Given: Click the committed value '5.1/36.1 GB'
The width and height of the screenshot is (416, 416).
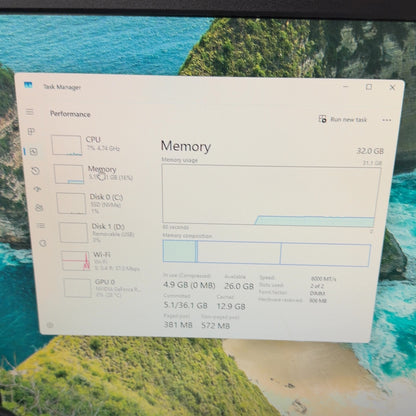Looking at the screenshot, I should point(185,305).
